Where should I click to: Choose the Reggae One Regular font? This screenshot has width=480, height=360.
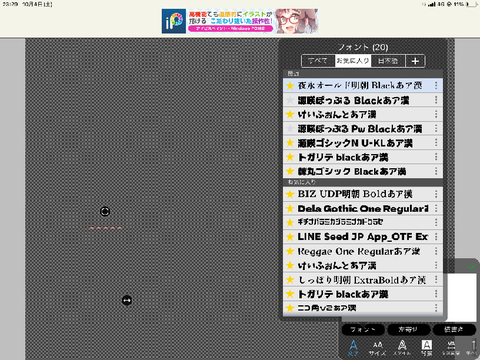click(x=363, y=251)
